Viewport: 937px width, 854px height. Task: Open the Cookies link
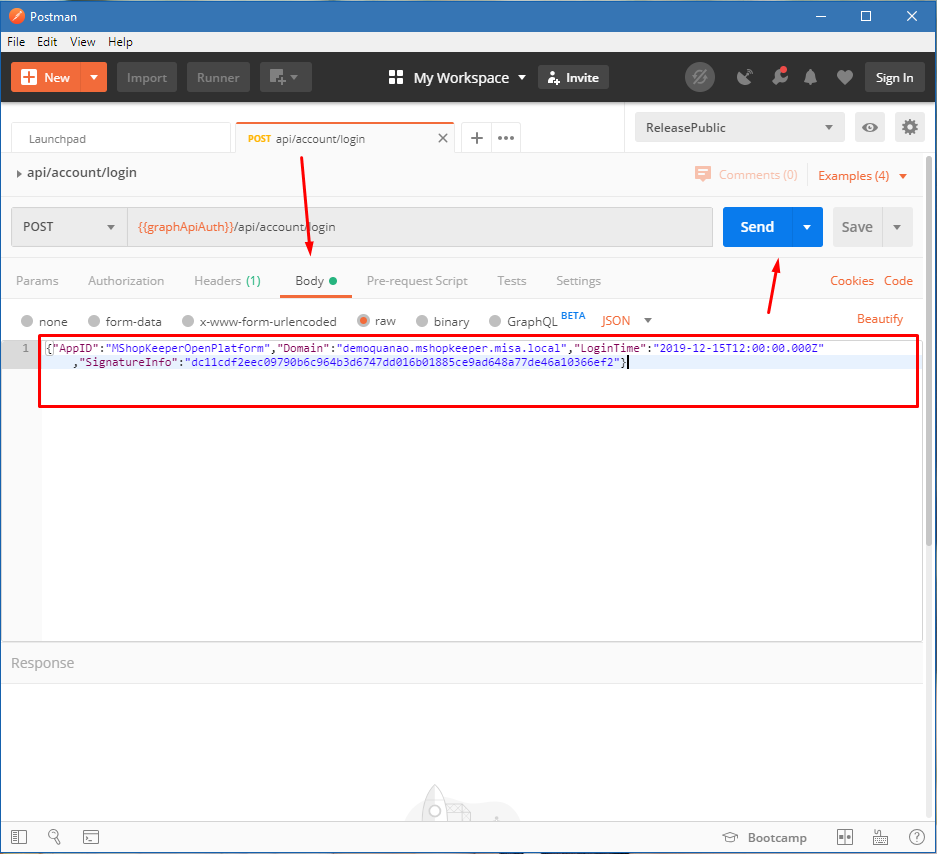coord(852,281)
